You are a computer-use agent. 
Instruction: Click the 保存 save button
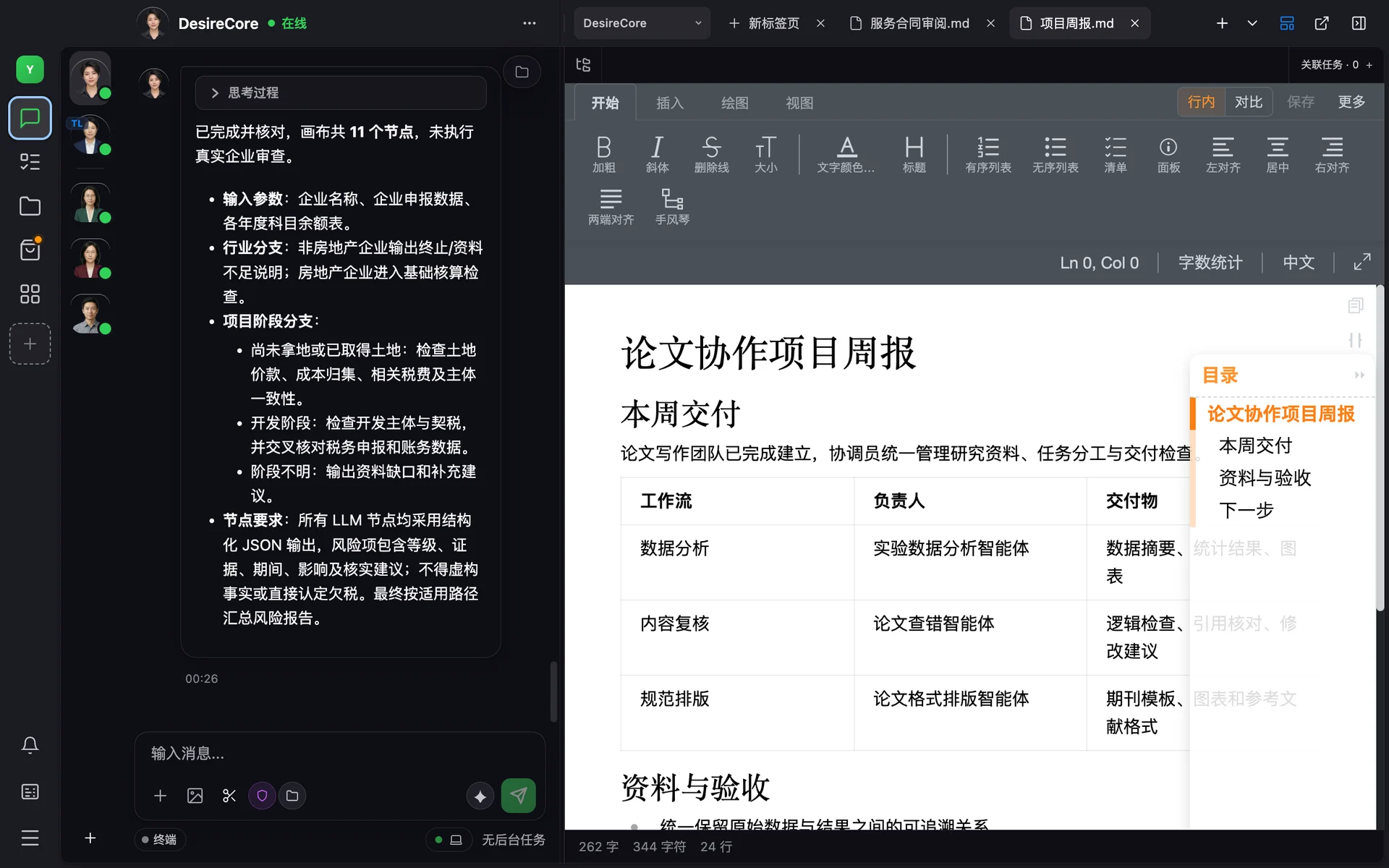(1300, 102)
